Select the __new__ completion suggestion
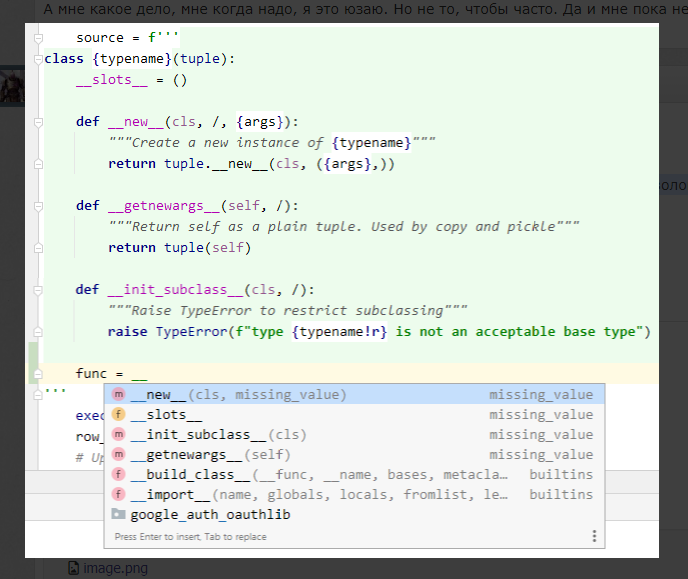The image size is (688, 579). click(x=354, y=394)
